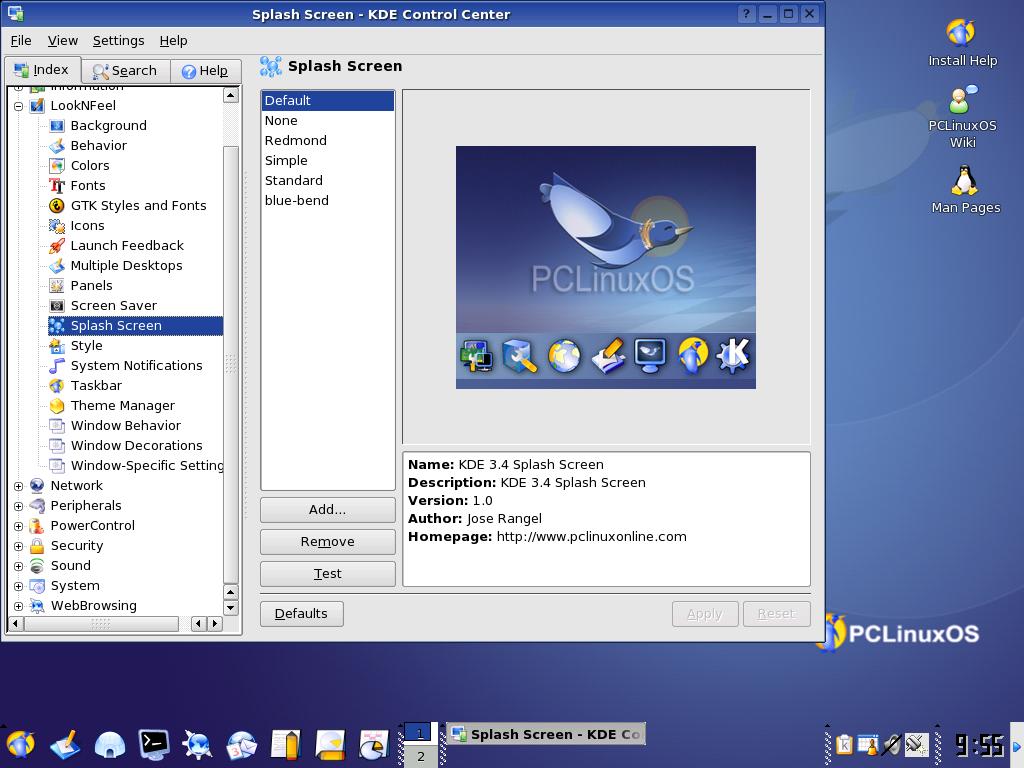Image resolution: width=1024 pixels, height=768 pixels.
Task: Click the tree scrollbar up arrow
Action: tap(231, 95)
